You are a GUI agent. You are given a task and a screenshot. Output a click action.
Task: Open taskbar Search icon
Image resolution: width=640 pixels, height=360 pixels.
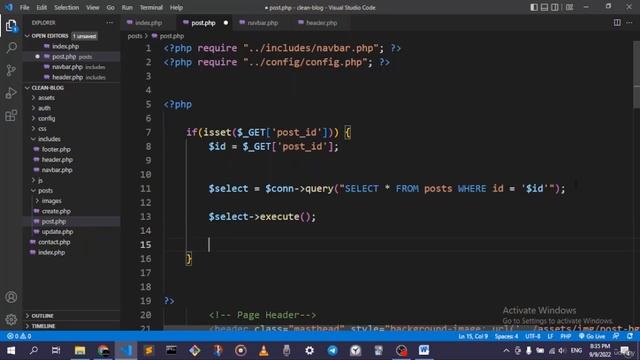point(34,350)
